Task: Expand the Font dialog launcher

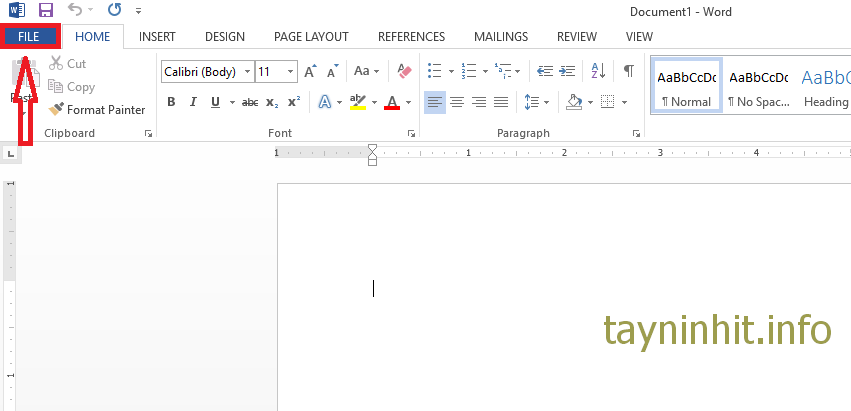Action: click(411, 133)
